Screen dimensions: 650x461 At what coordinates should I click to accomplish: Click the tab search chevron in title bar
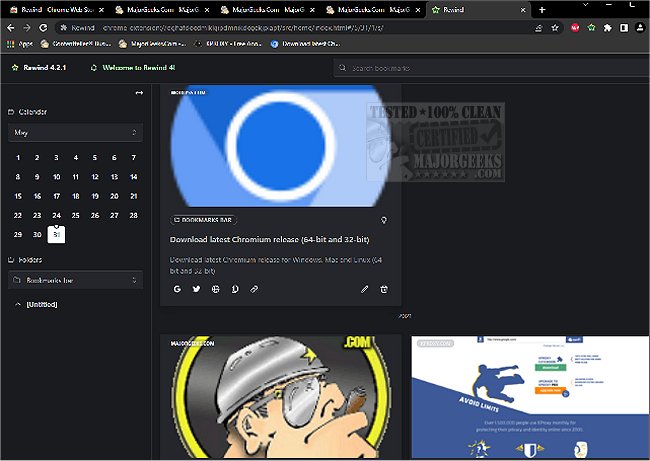[x=585, y=5]
